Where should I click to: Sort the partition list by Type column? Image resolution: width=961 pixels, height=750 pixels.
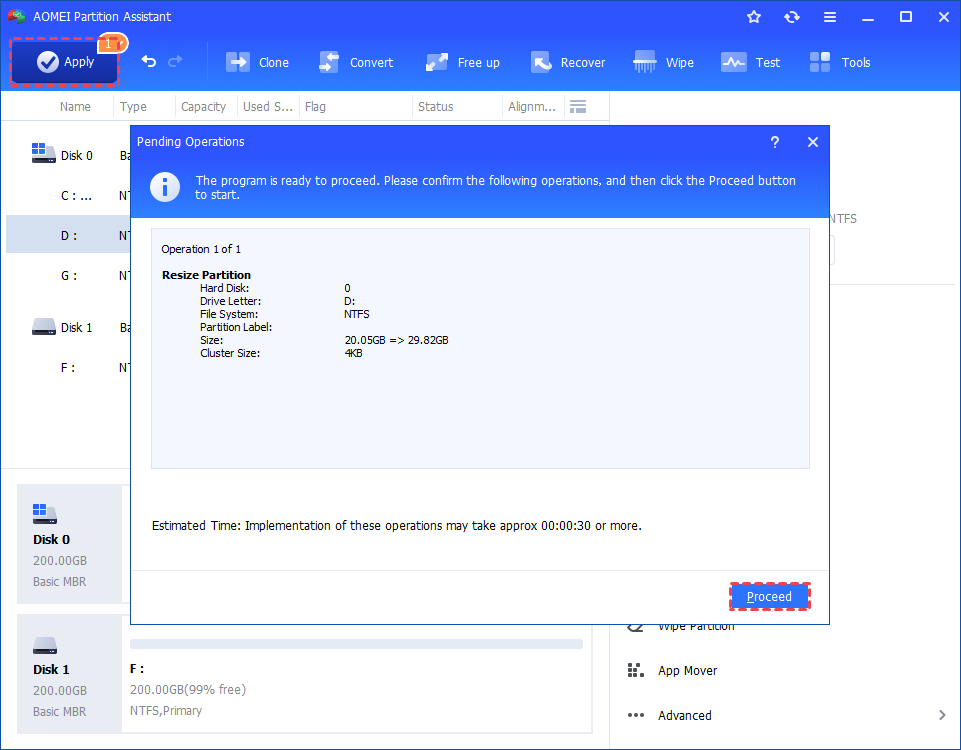click(x=133, y=107)
